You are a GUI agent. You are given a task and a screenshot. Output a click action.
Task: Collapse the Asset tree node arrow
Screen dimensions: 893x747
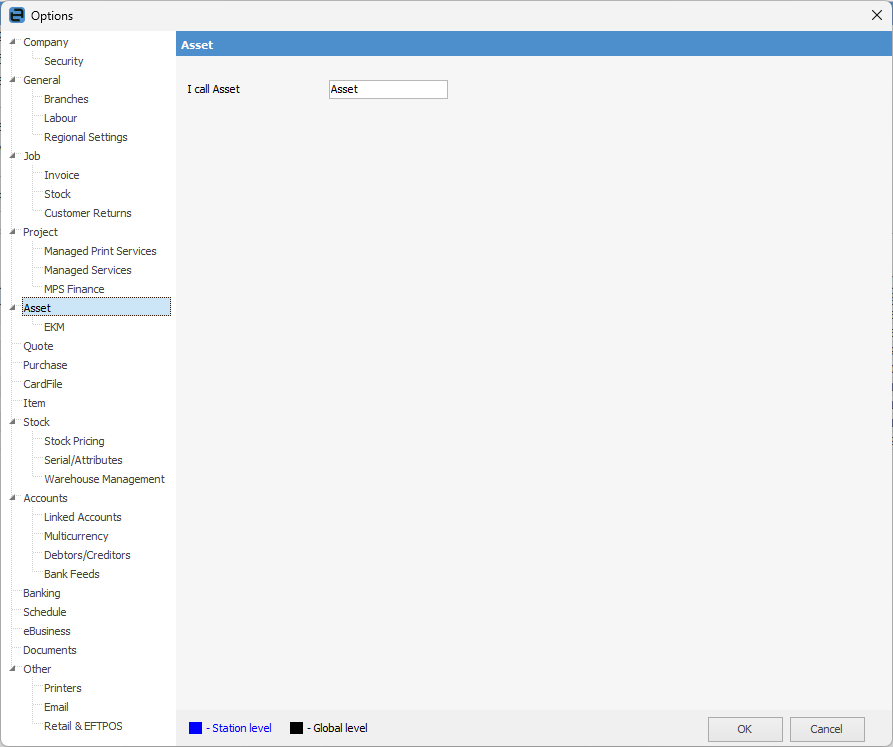(13, 307)
